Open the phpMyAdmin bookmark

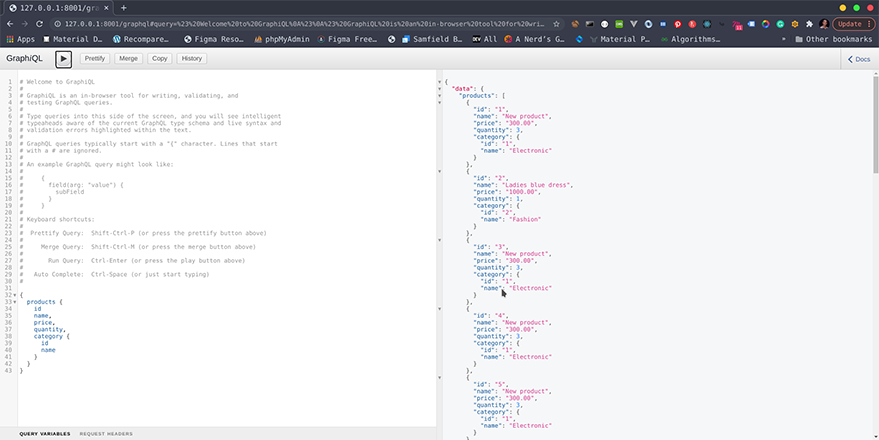pyautogui.click(x=281, y=39)
